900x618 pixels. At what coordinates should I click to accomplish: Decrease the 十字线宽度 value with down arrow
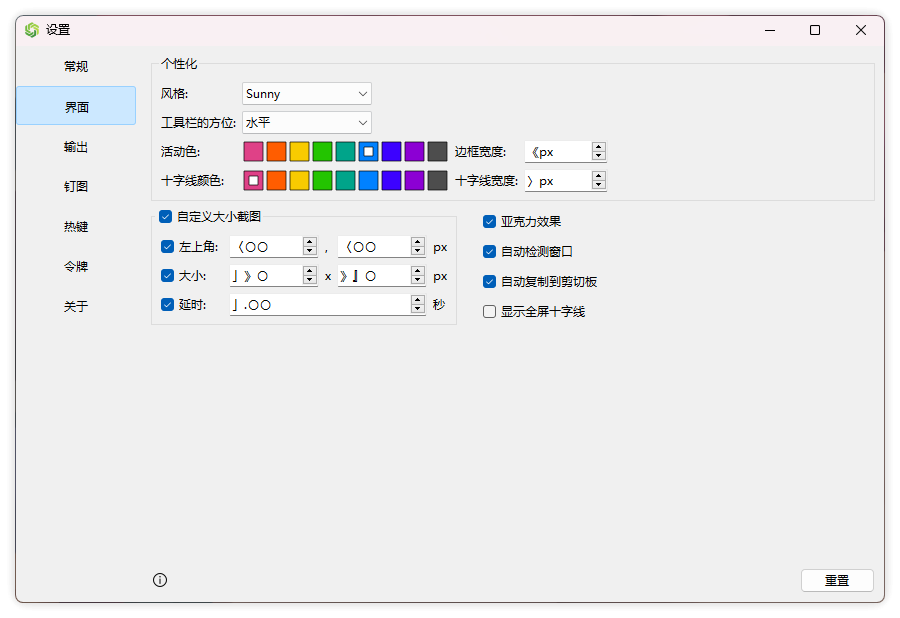[599, 185]
